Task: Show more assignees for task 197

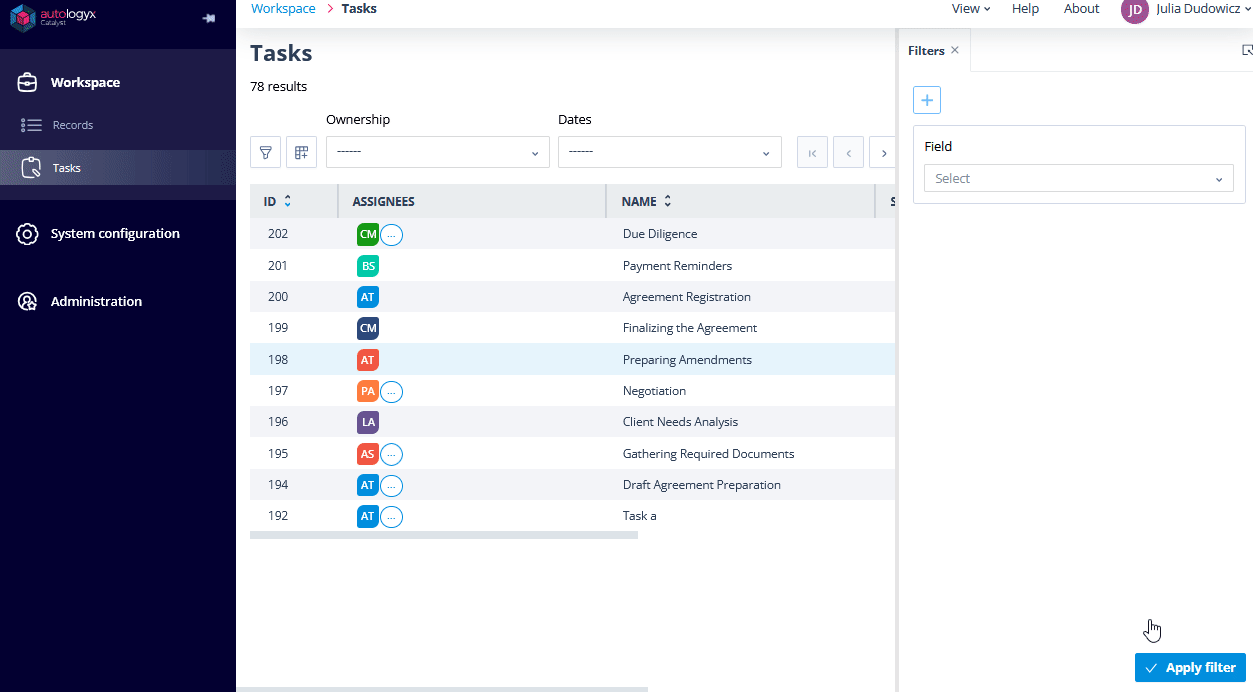Action: coord(392,392)
